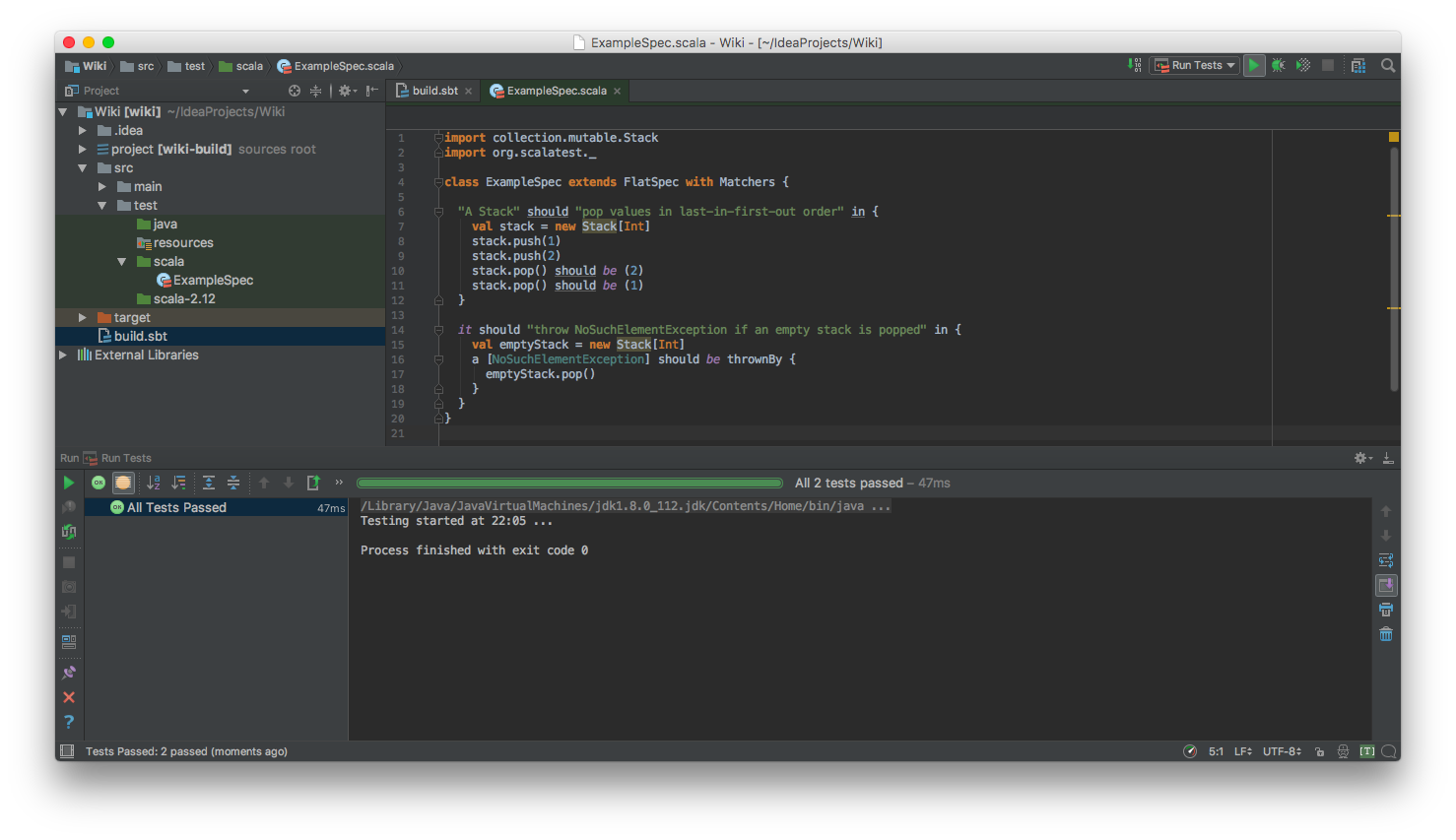
Task: Expand the target folder in project tree
Action: (x=83, y=317)
